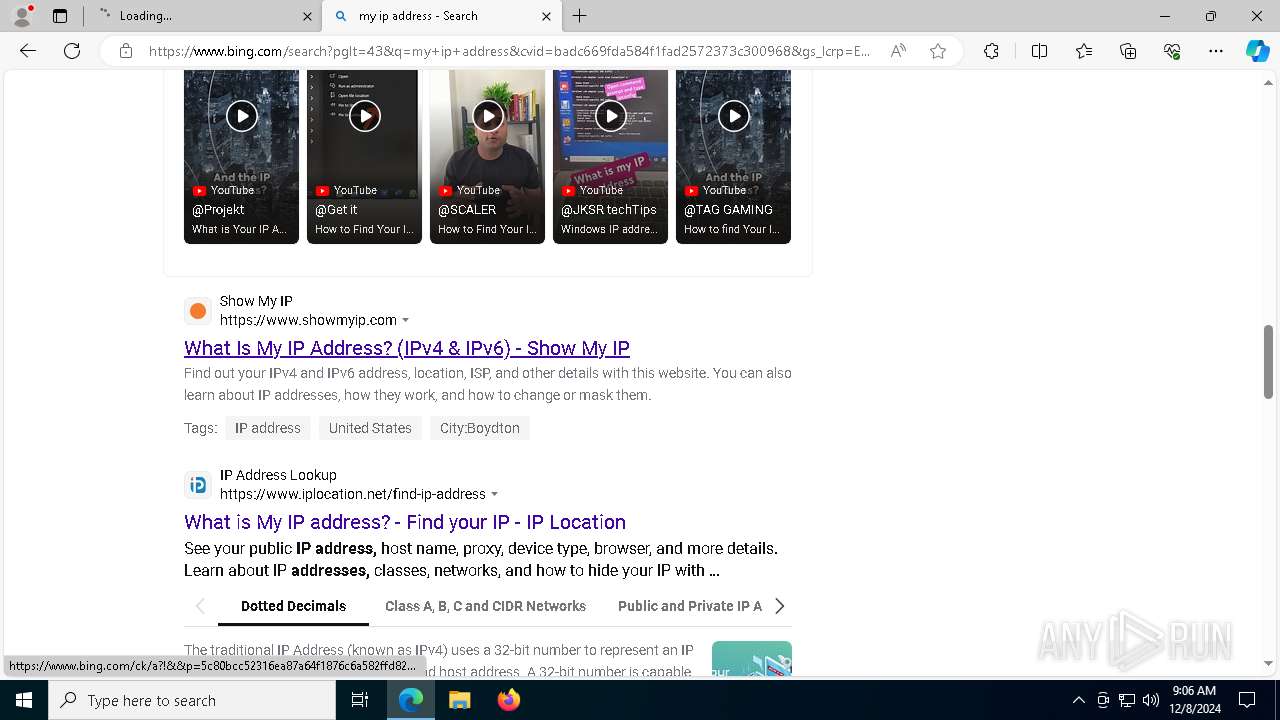Viewport: 1280px width, 720px height.
Task: Go back to the previous page
Action: point(28,51)
